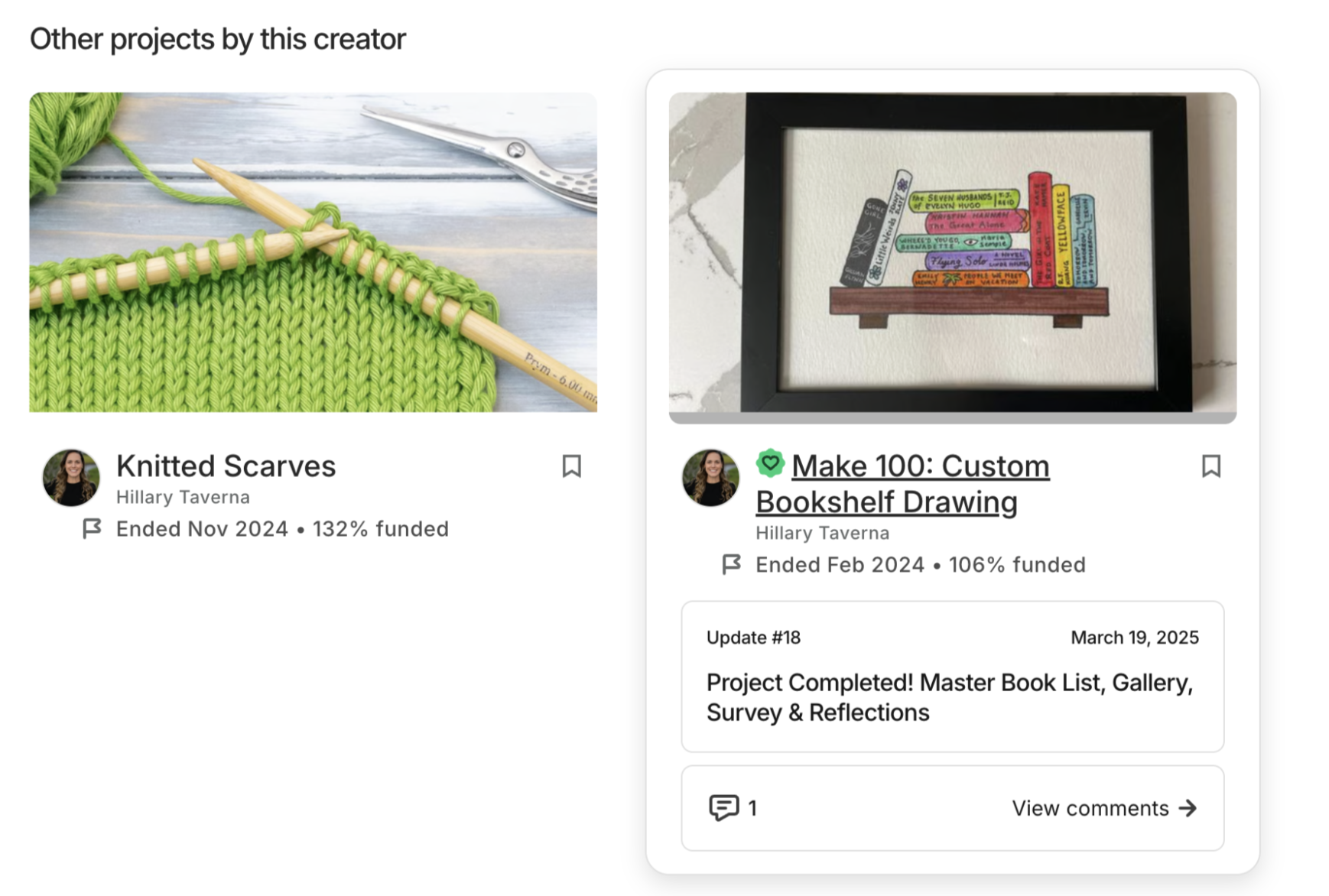Image resolution: width=1329 pixels, height=896 pixels.
Task: Open creator avatar on Bookshelf Drawing card
Action: (710, 478)
